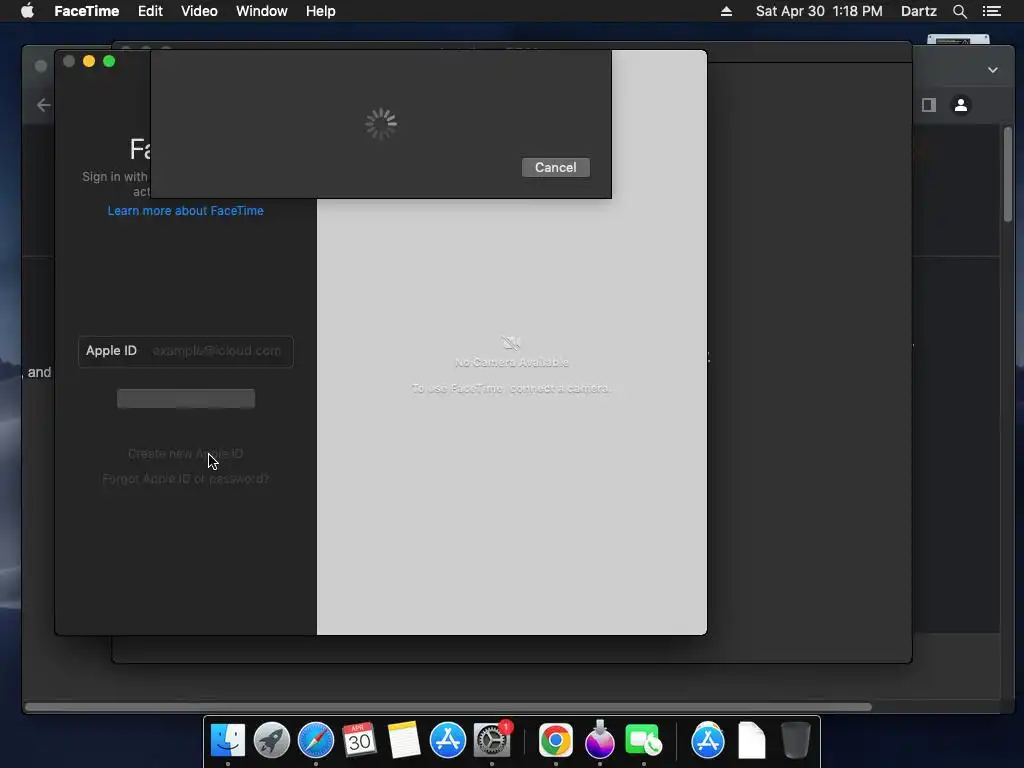This screenshot has width=1024, height=768.
Task: Open profile avatar icon in background window
Action: point(961,104)
